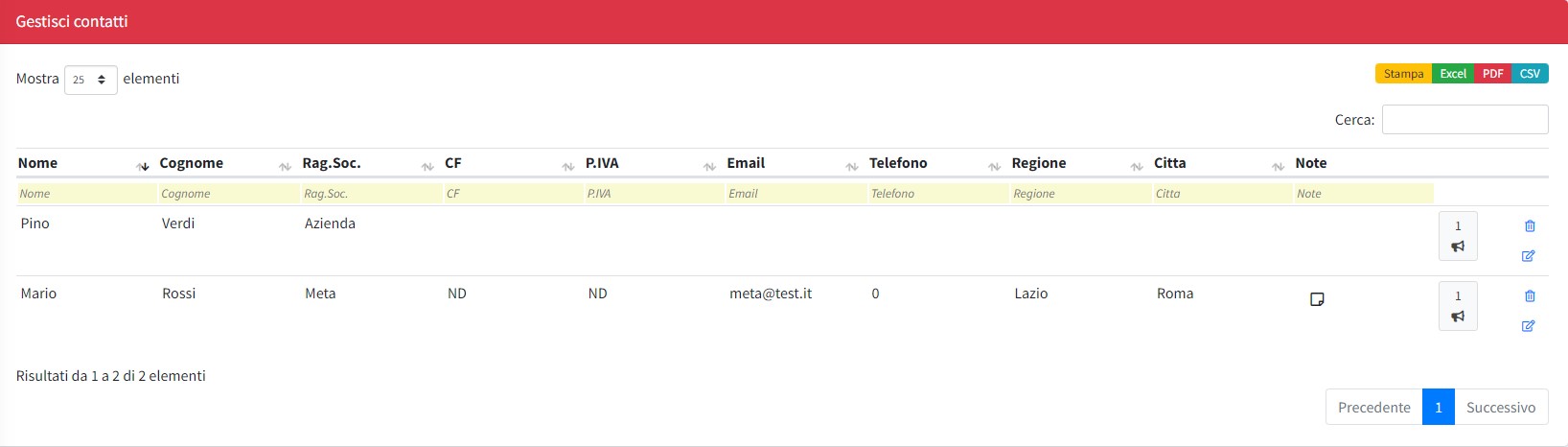Export the table to Excel

click(x=1453, y=74)
